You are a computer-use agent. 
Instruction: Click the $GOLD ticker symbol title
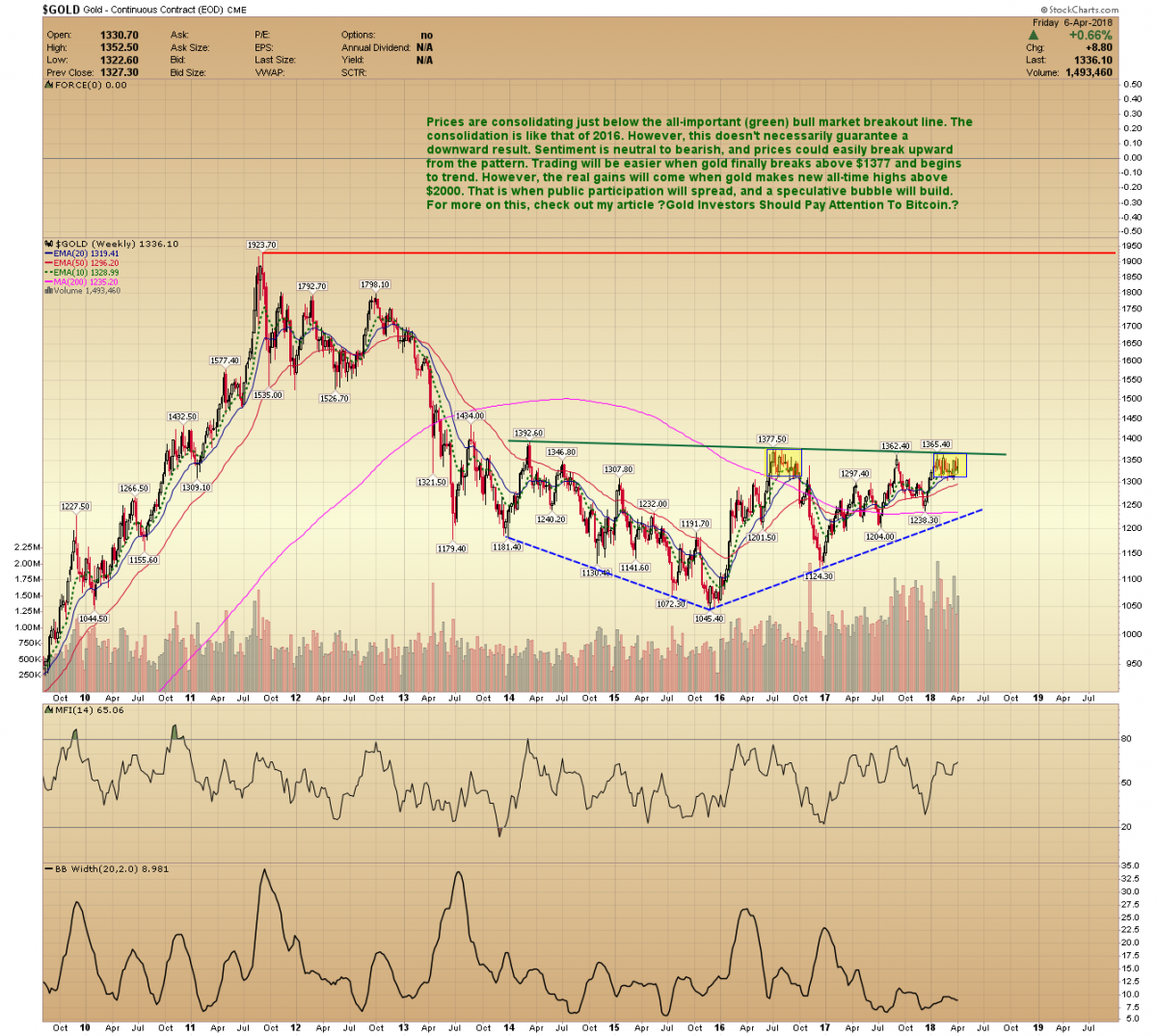point(62,10)
